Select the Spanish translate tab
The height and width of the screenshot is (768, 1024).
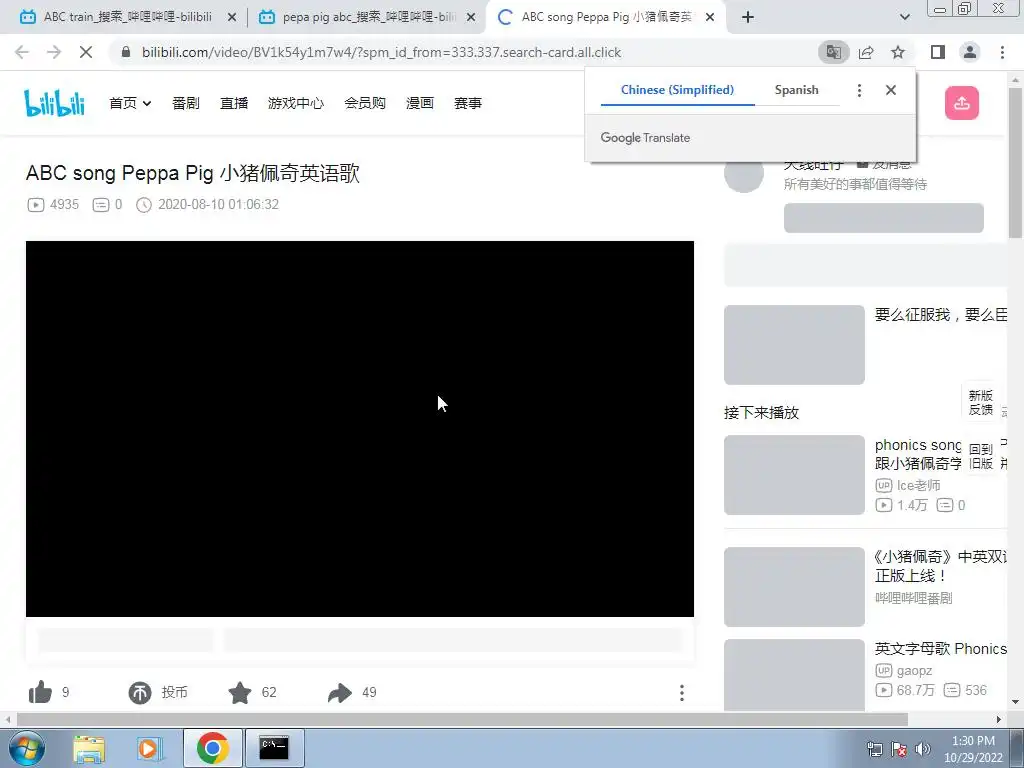point(796,90)
